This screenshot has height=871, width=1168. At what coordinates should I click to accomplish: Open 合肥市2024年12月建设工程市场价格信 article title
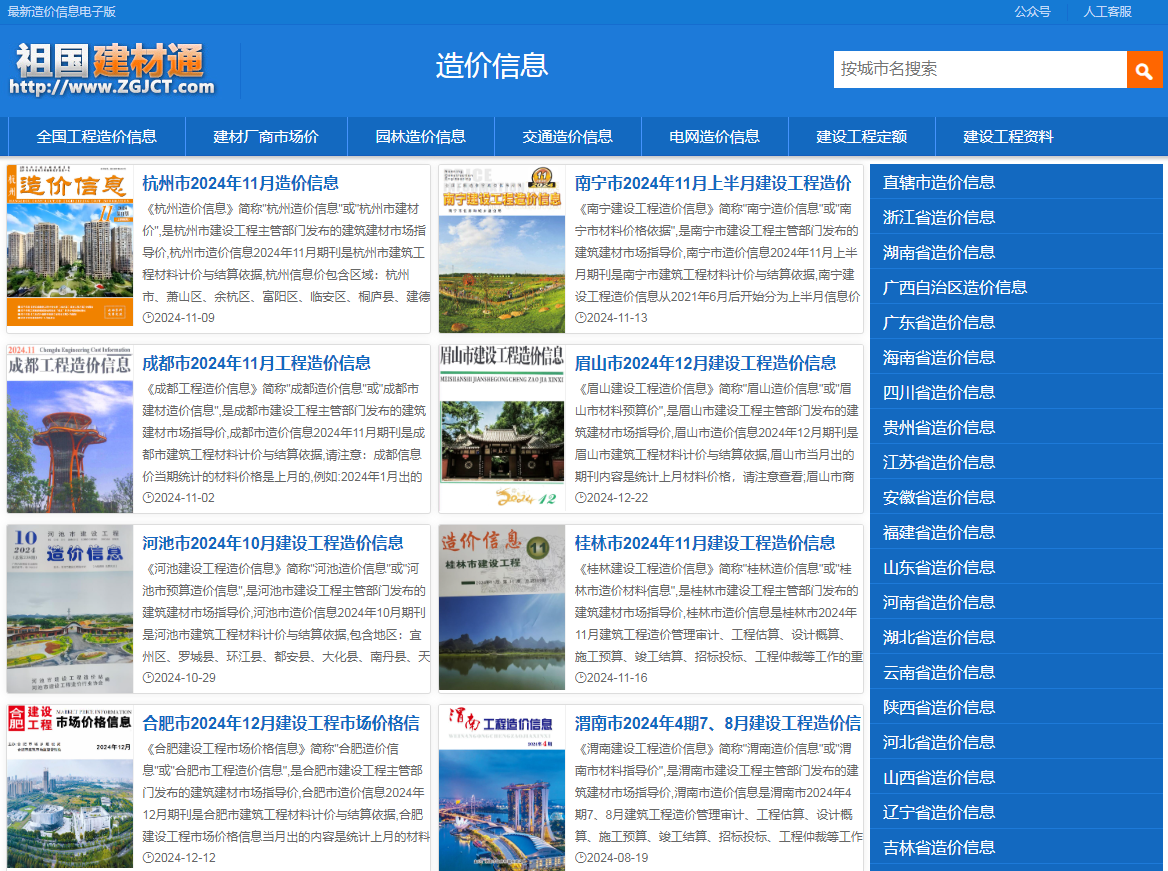click(x=281, y=723)
